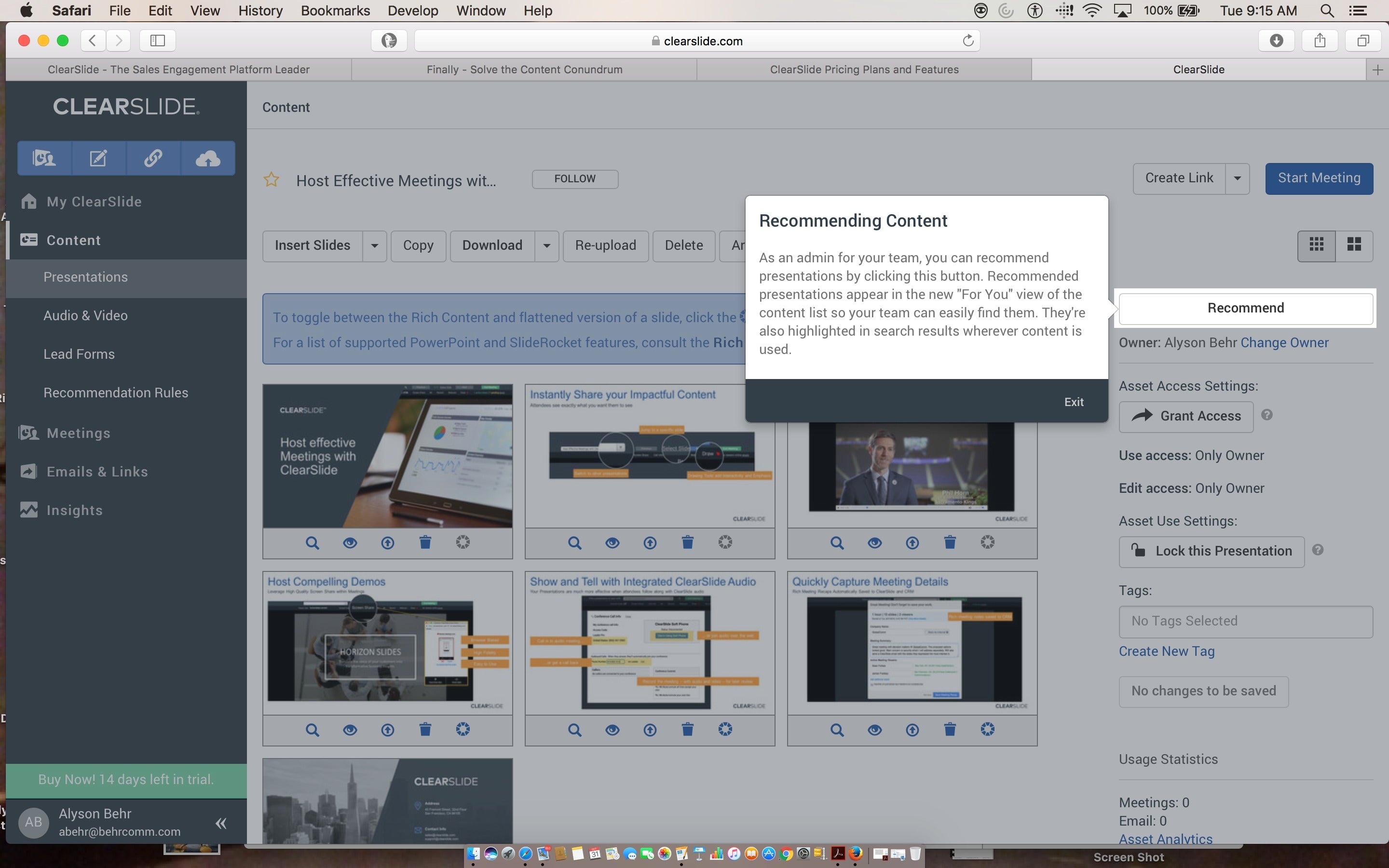Click the Change Owner link
Viewport: 1389px width, 868px height.
1284,343
